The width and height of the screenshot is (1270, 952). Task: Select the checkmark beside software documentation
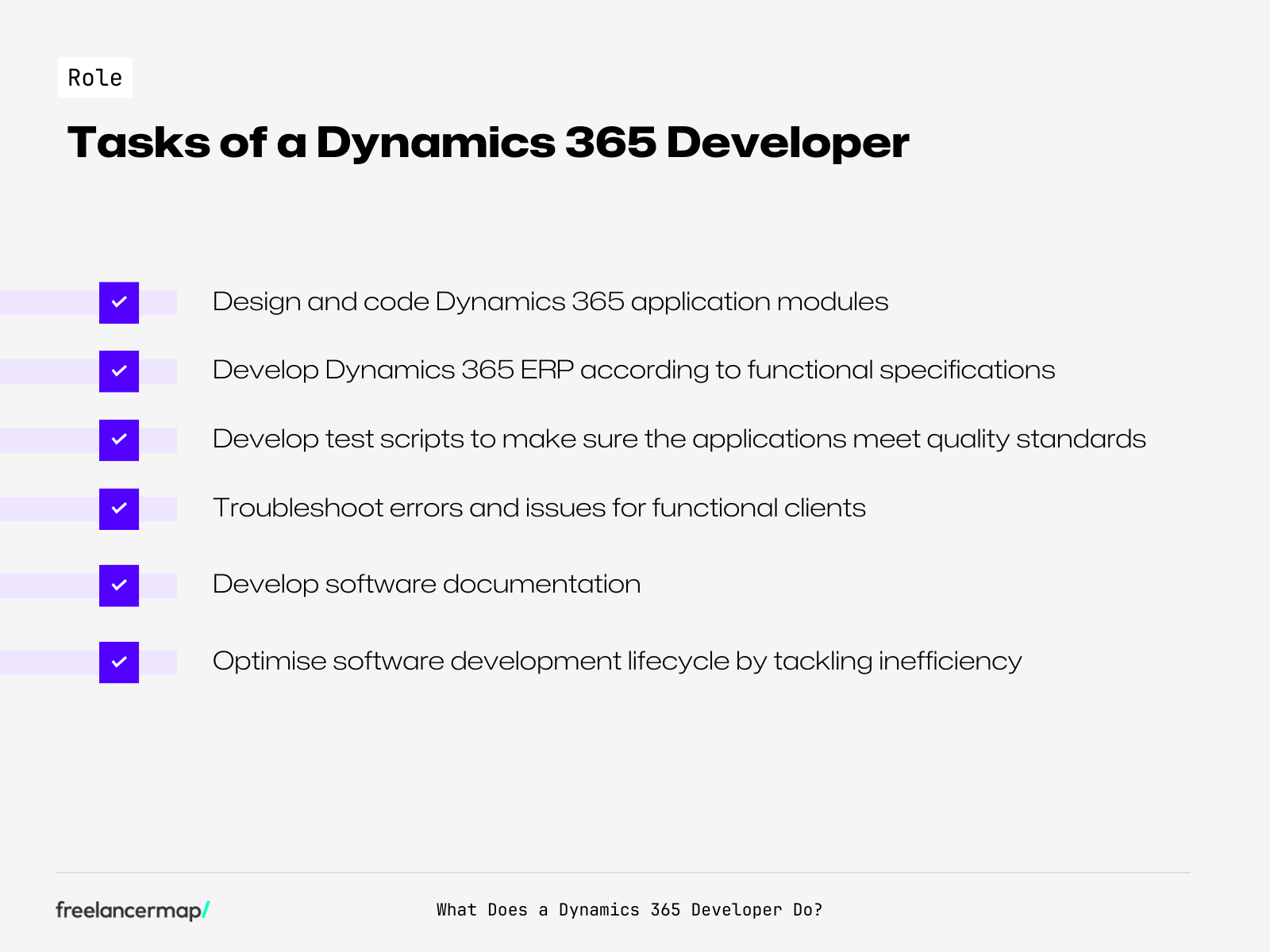(118, 585)
